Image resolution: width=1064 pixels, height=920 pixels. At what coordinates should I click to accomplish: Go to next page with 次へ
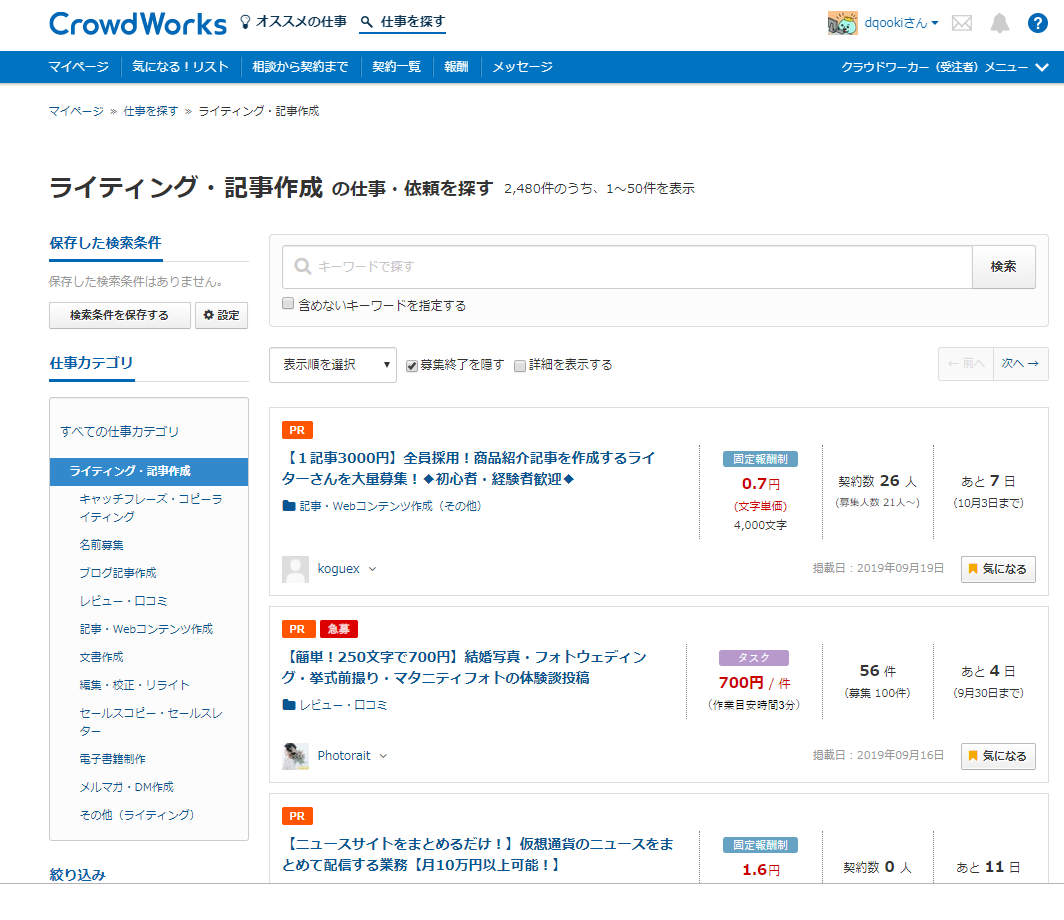1021,364
